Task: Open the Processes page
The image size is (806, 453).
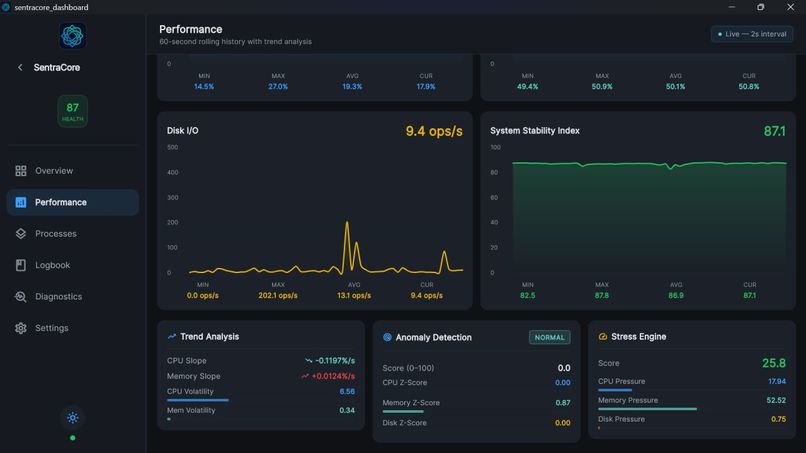Action: 72,233
